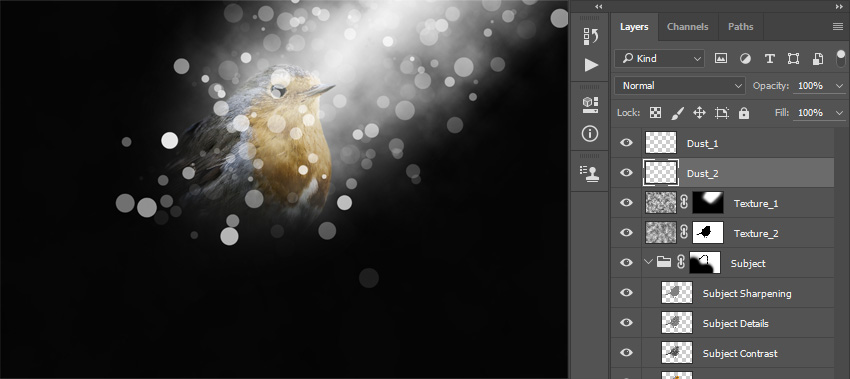Select the Subject Contrast layer thumbnail
The width and height of the screenshot is (850, 379).
point(677,352)
